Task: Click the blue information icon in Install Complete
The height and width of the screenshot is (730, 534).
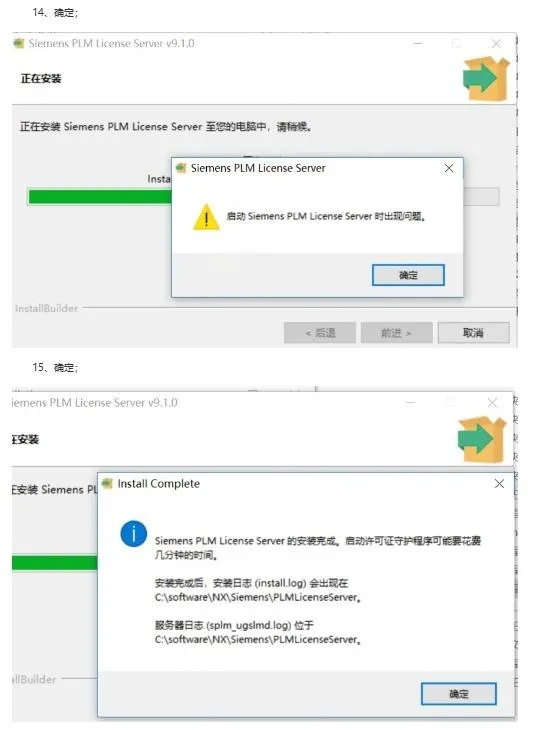Action: [x=134, y=534]
